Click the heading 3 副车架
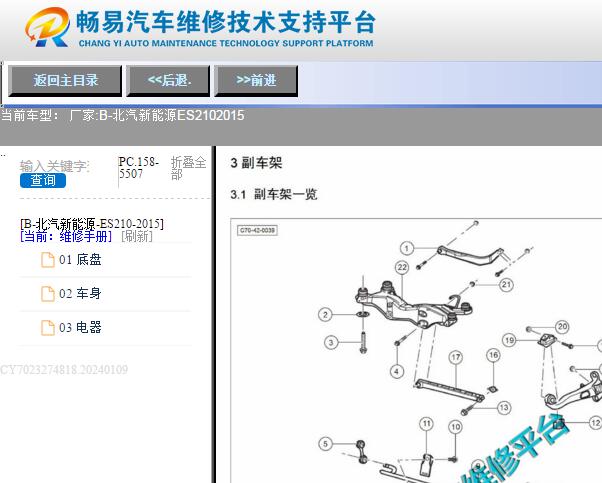Screen dimensions: 602x483 [256, 163]
